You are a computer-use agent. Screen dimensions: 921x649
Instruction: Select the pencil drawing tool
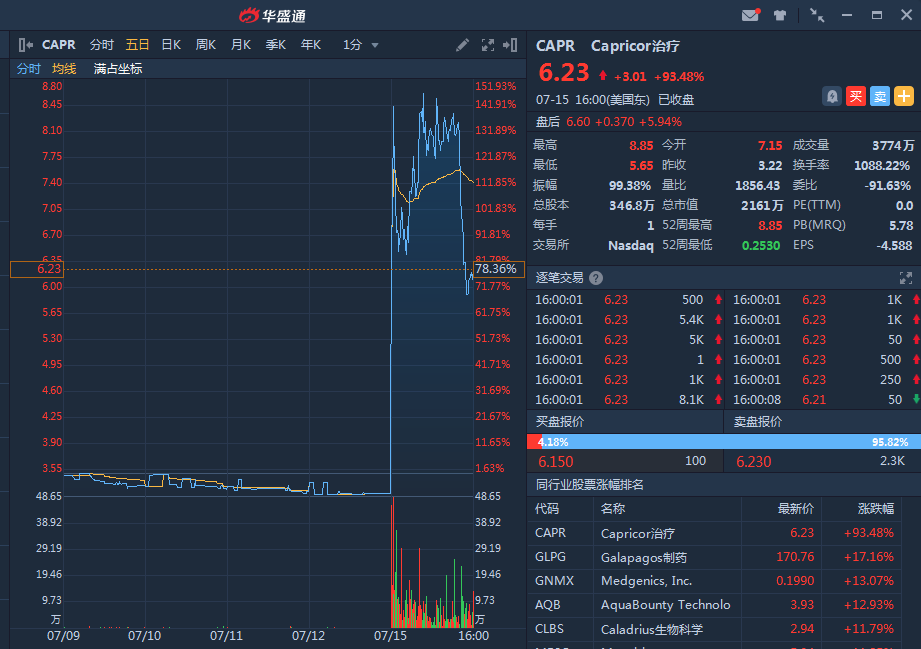tap(462, 45)
